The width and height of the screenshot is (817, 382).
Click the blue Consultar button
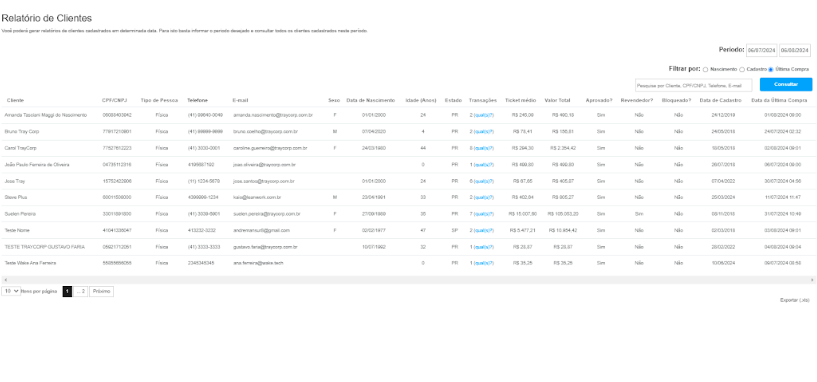[x=786, y=84]
